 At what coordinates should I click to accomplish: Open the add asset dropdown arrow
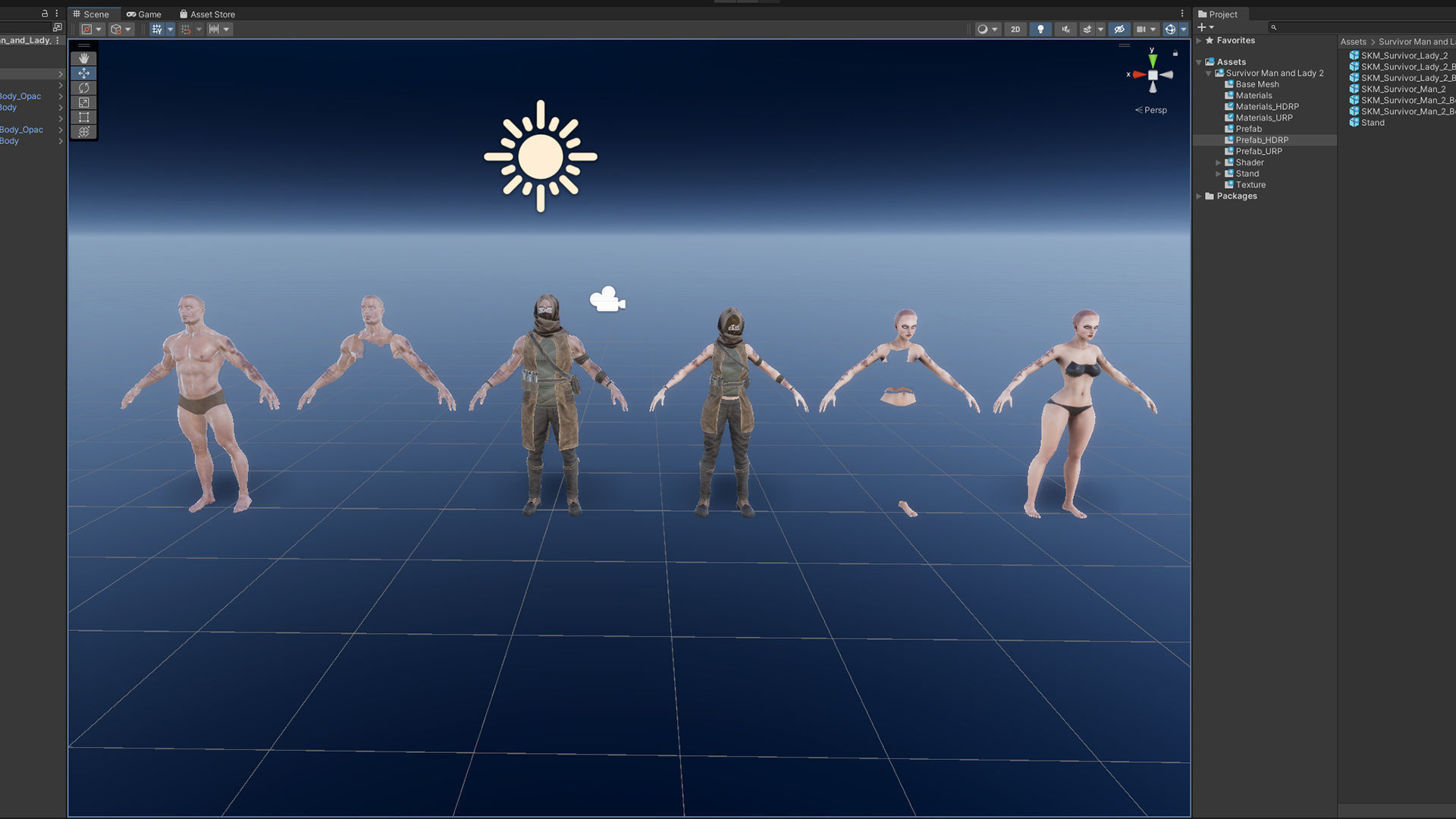point(1212,27)
